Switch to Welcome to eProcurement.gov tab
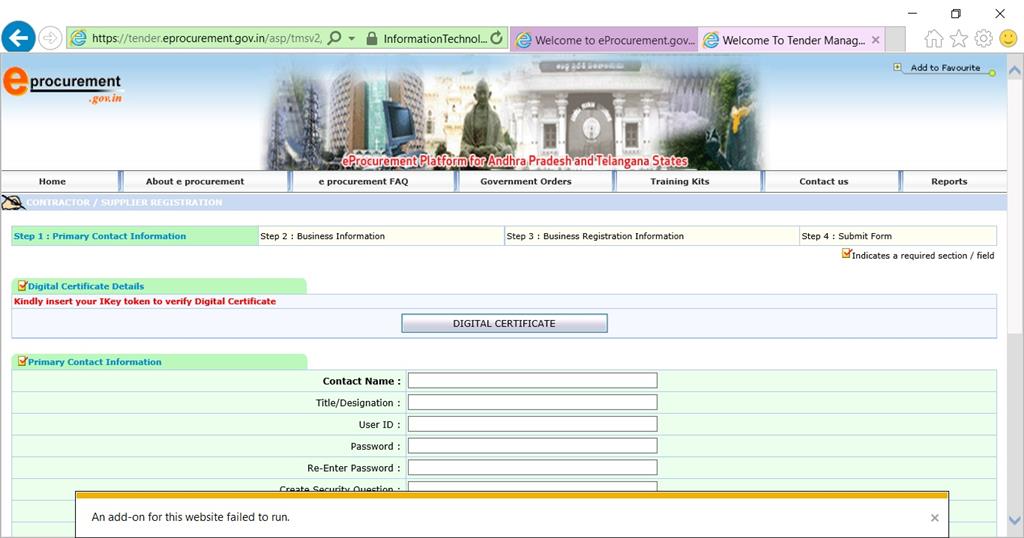 click(605, 40)
